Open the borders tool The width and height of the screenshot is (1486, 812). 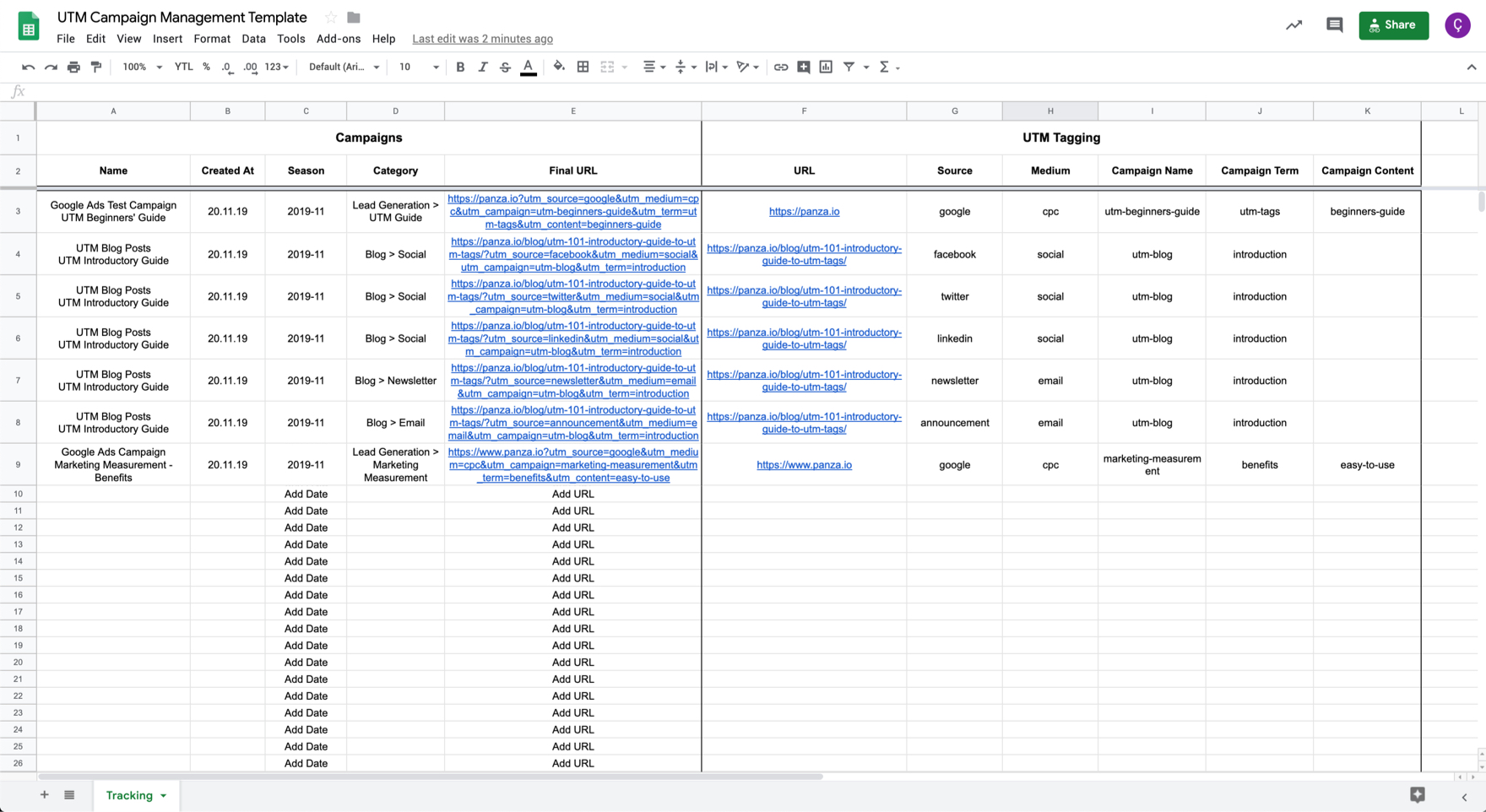point(583,67)
